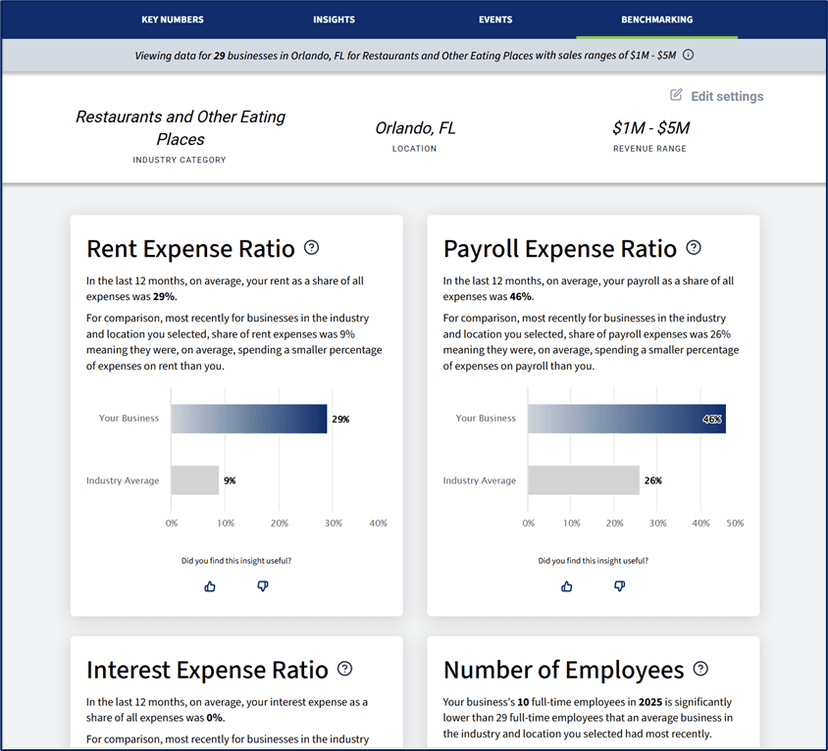Screen dimensions: 828x751
Task: Open the Events tab
Action: (x=495, y=19)
